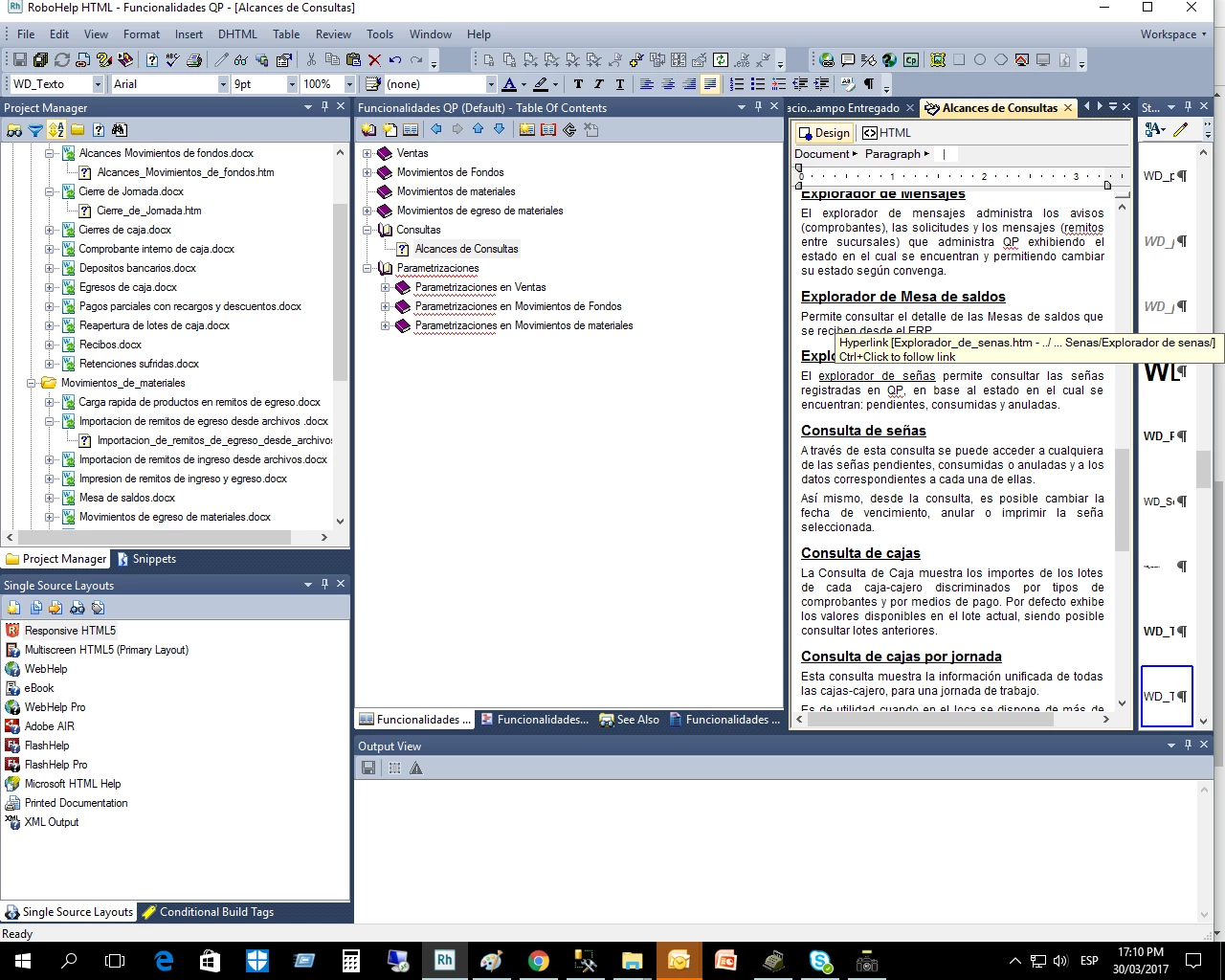Switch to the HTML view tab
The width and height of the screenshot is (1225, 980).
pyautogui.click(x=886, y=133)
